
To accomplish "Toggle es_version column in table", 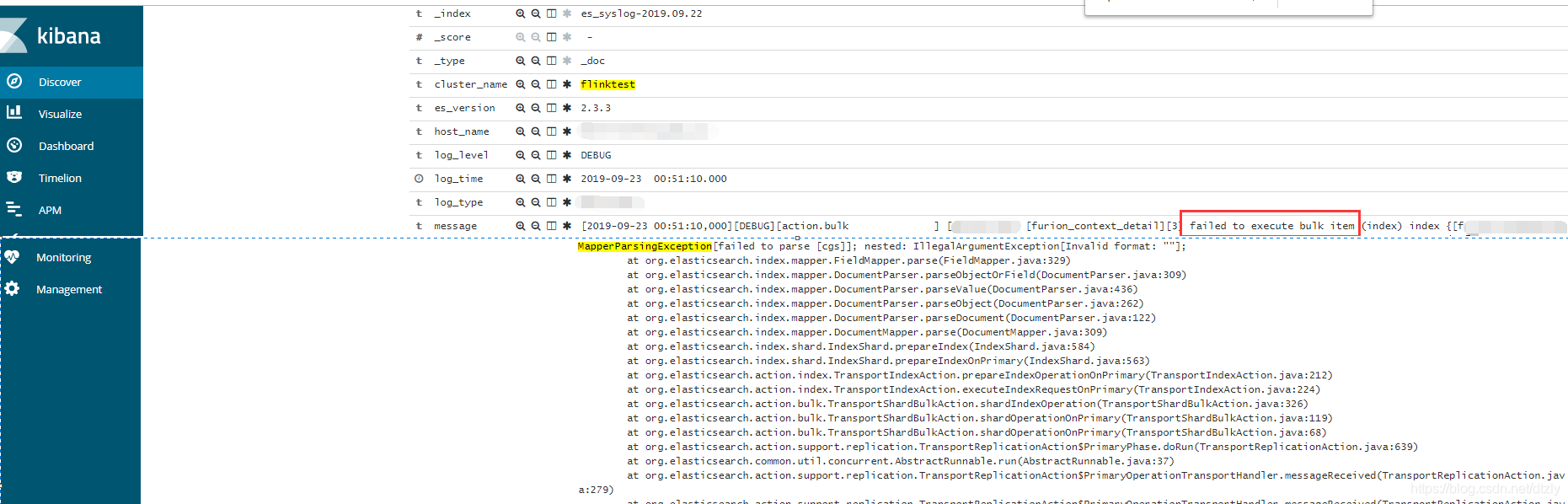I will coord(551,108).
